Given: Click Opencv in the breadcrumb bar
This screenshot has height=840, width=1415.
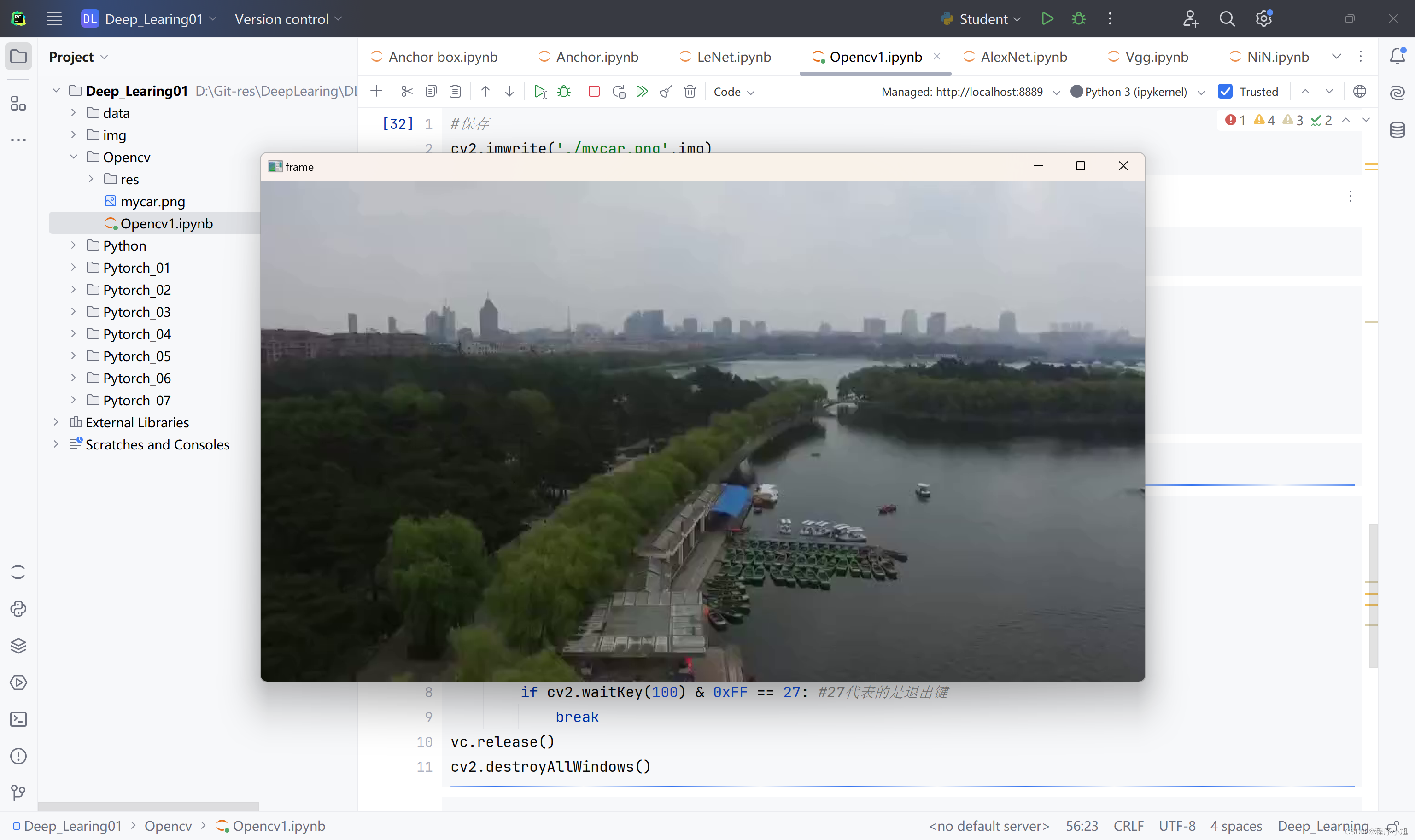Looking at the screenshot, I should coord(168,826).
